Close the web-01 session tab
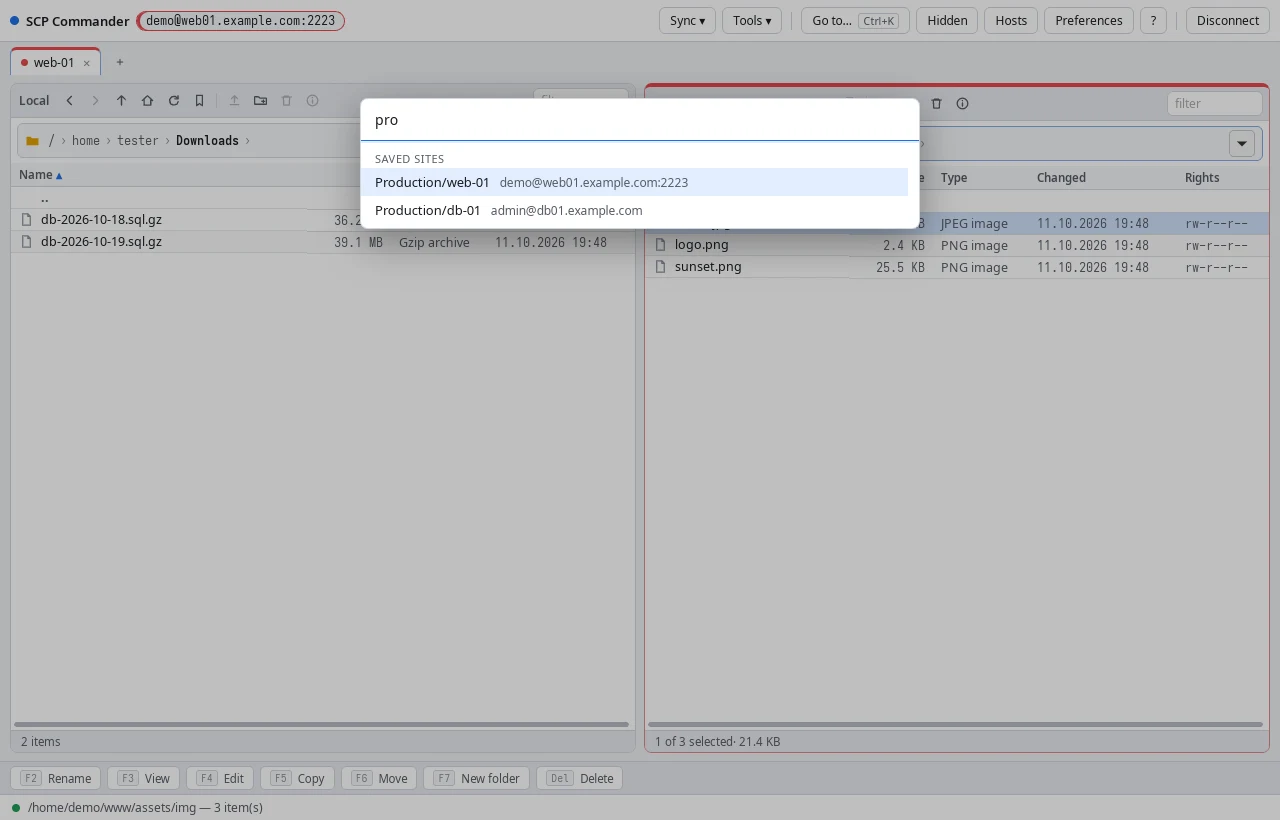 click(86, 63)
